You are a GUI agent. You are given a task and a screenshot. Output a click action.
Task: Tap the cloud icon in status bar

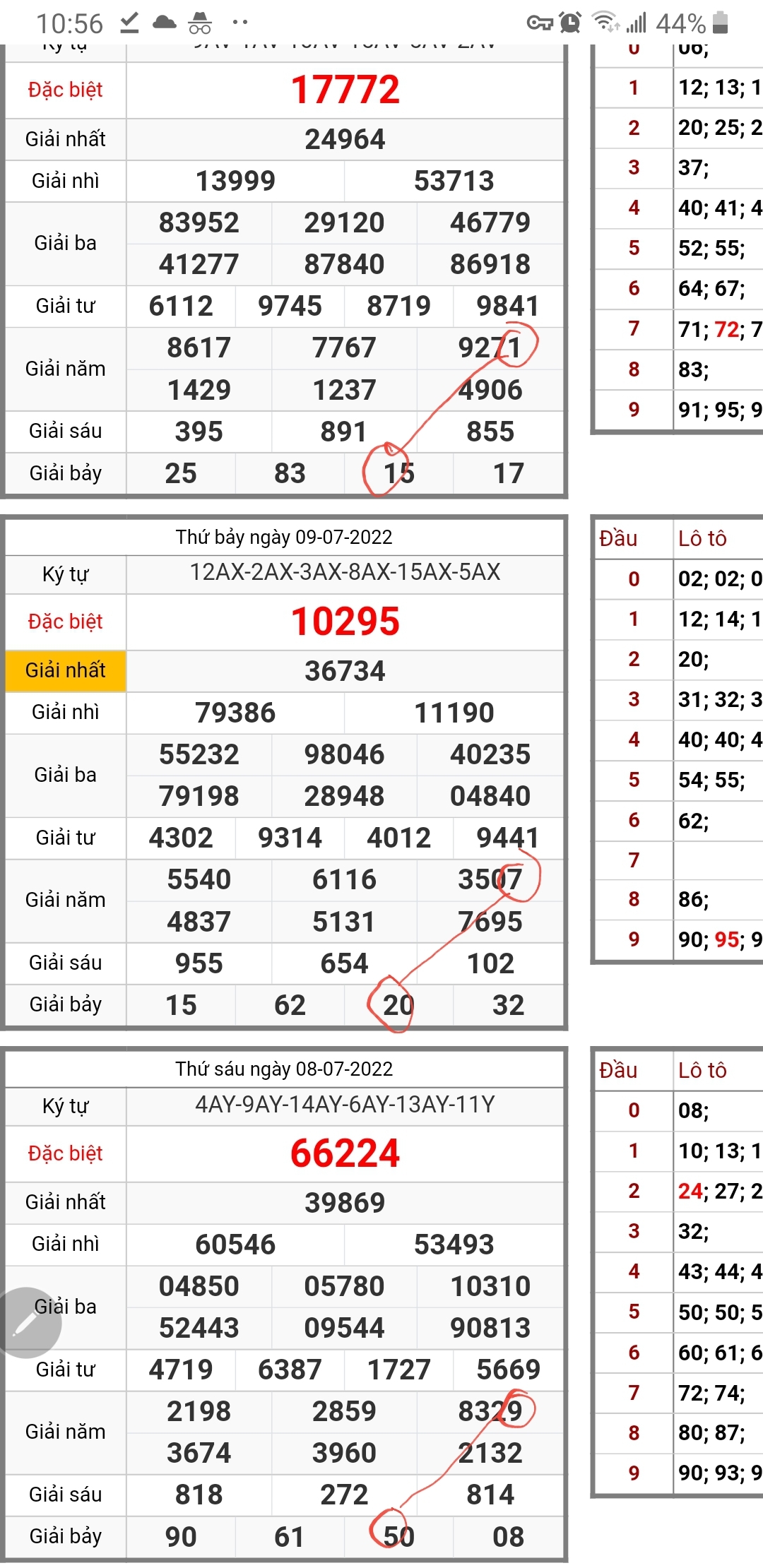tap(165, 23)
